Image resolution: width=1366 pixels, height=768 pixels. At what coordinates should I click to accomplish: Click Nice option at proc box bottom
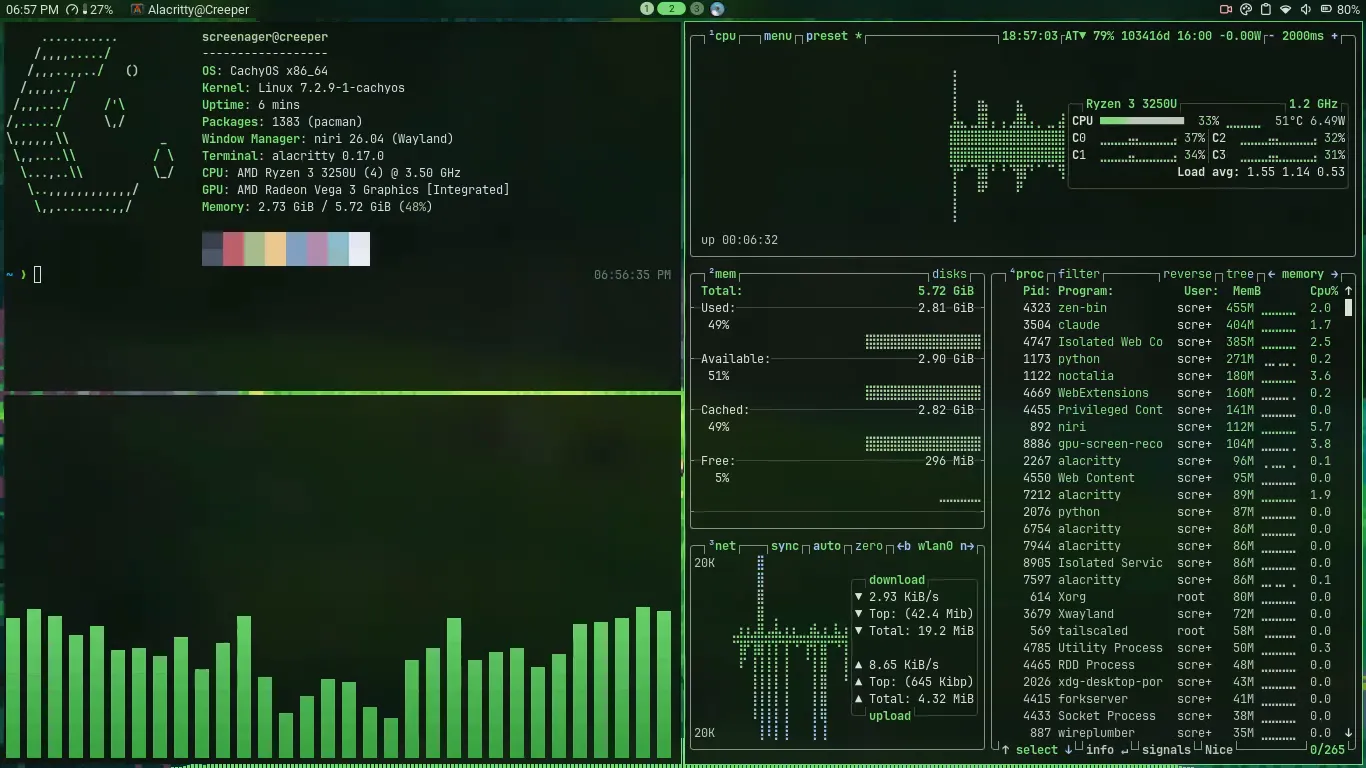pos(1219,750)
